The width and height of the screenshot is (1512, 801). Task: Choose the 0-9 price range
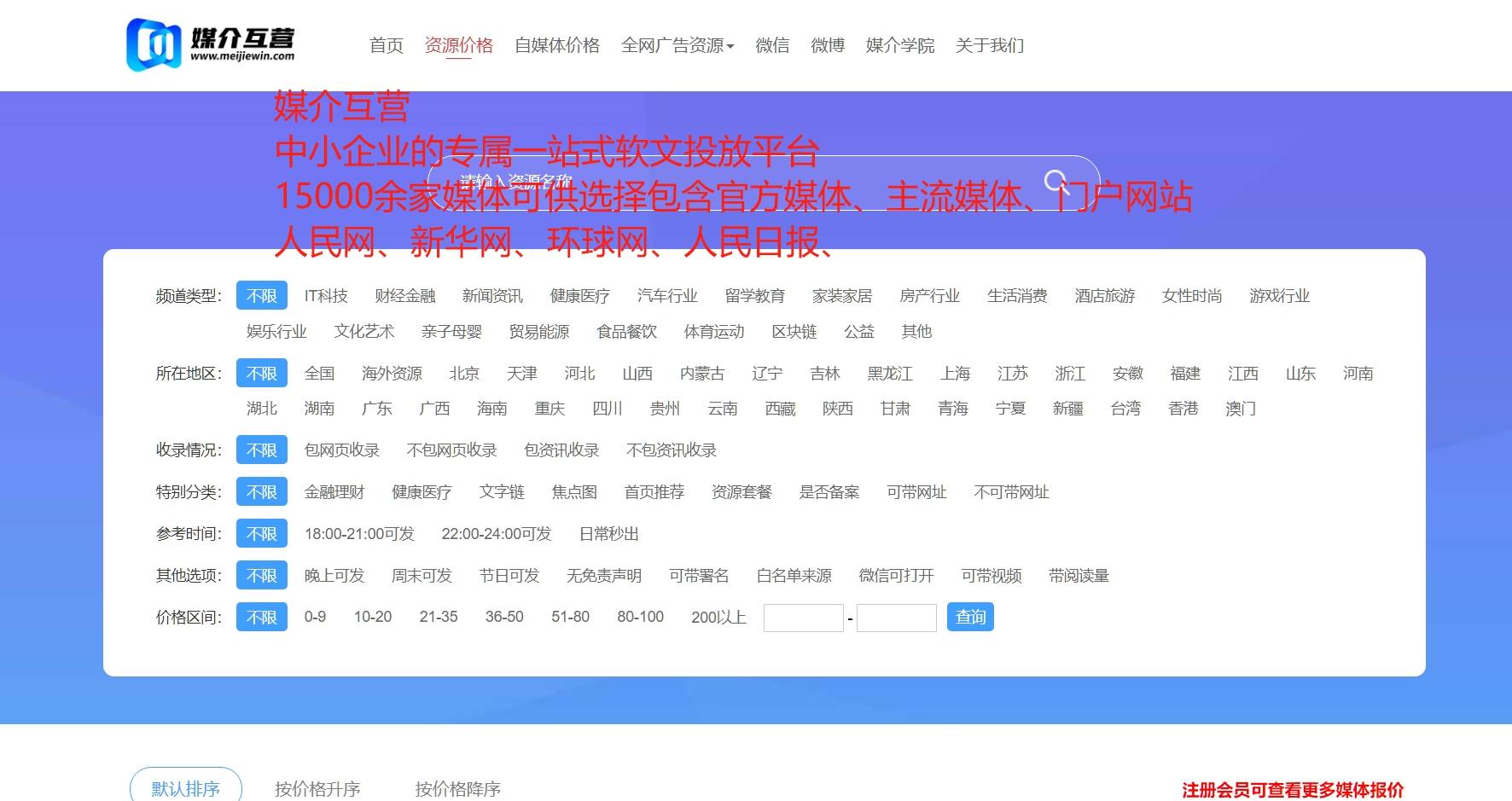point(315,617)
